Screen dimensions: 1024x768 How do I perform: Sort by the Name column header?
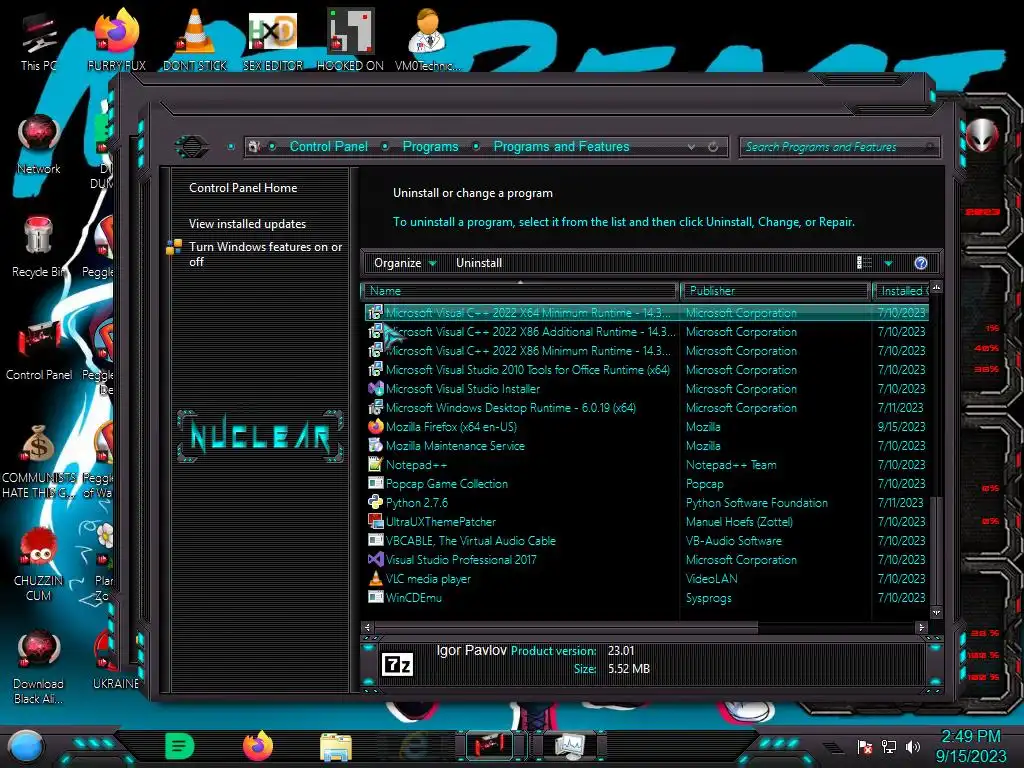tap(519, 291)
